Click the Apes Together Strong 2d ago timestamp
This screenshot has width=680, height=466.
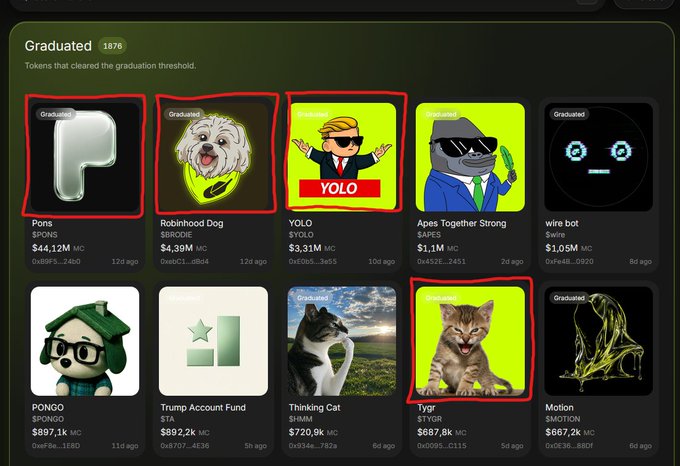pos(512,262)
